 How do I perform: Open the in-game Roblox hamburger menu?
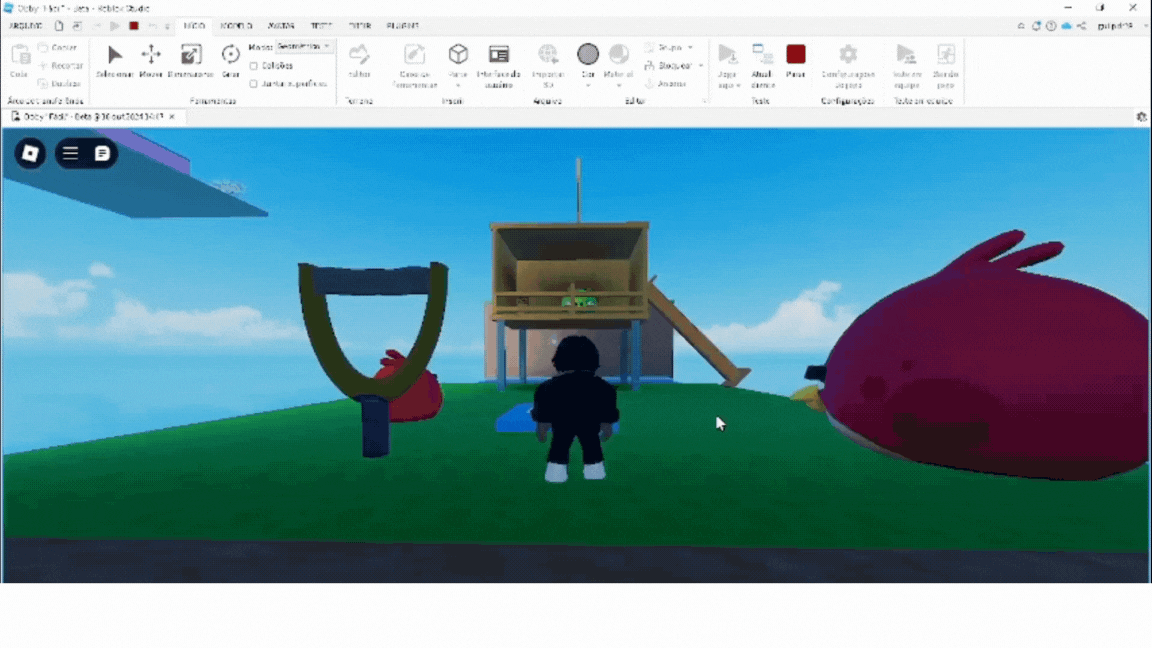(69, 154)
